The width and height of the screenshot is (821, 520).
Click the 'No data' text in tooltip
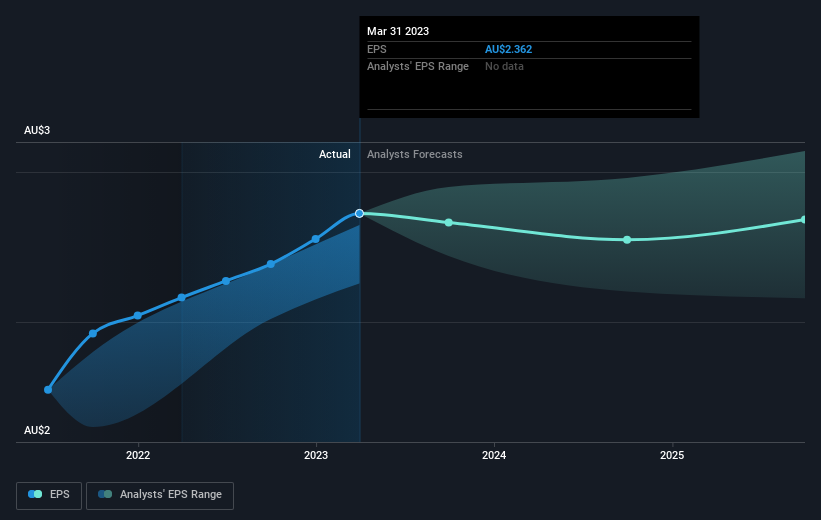(504, 67)
